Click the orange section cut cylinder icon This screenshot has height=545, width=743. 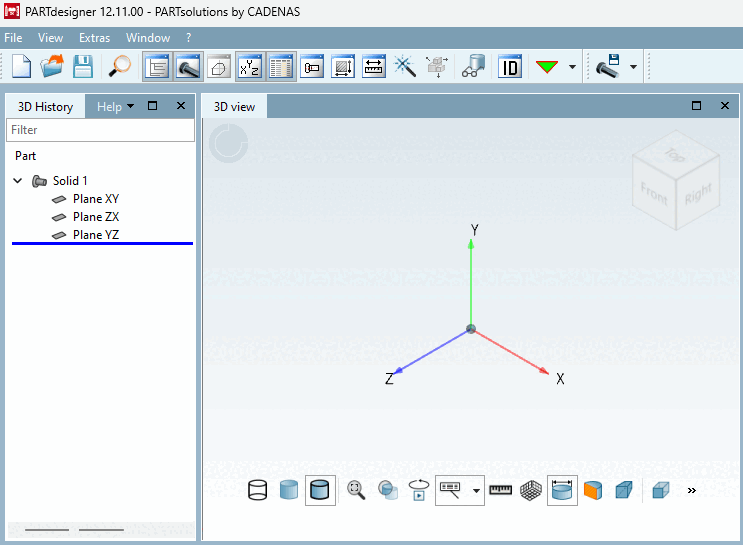pyautogui.click(x=593, y=490)
